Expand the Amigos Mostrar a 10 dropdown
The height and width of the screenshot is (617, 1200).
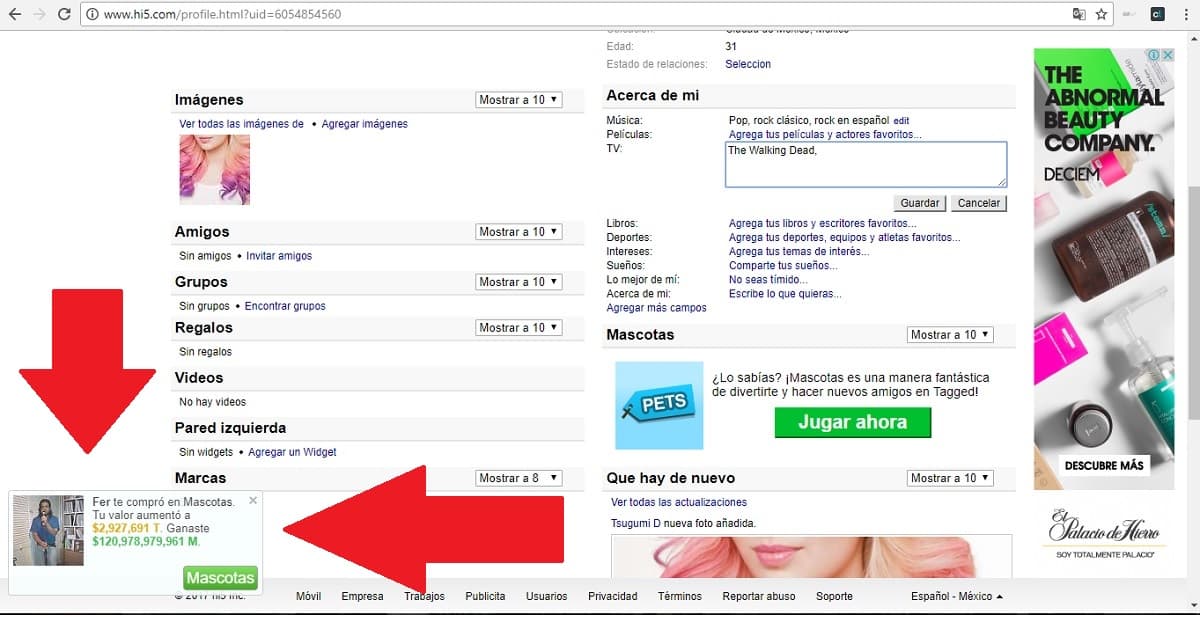pos(518,232)
